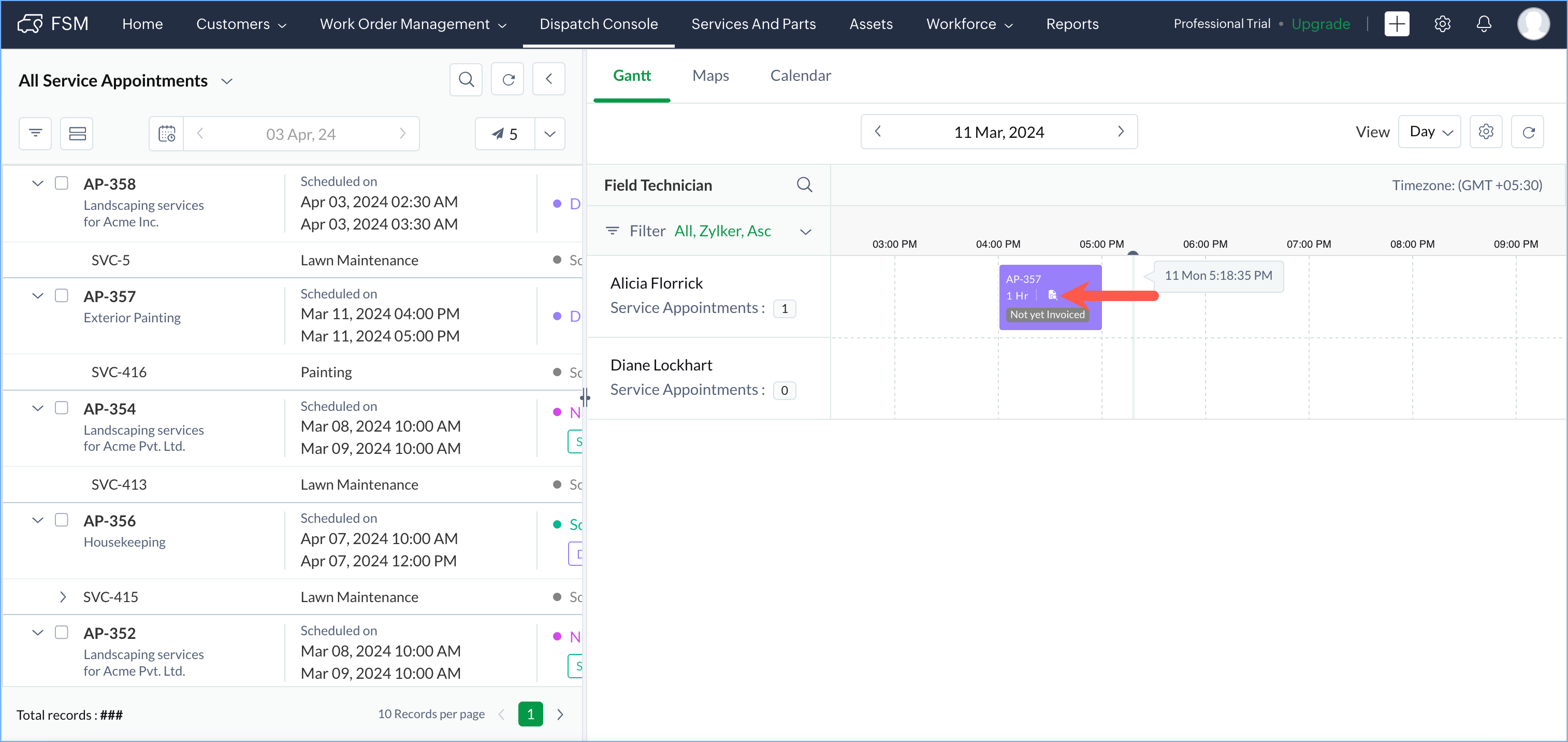The height and width of the screenshot is (742, 1568).
Task: Open the calendar date picker icon
Action: click(x=166, y=133)
